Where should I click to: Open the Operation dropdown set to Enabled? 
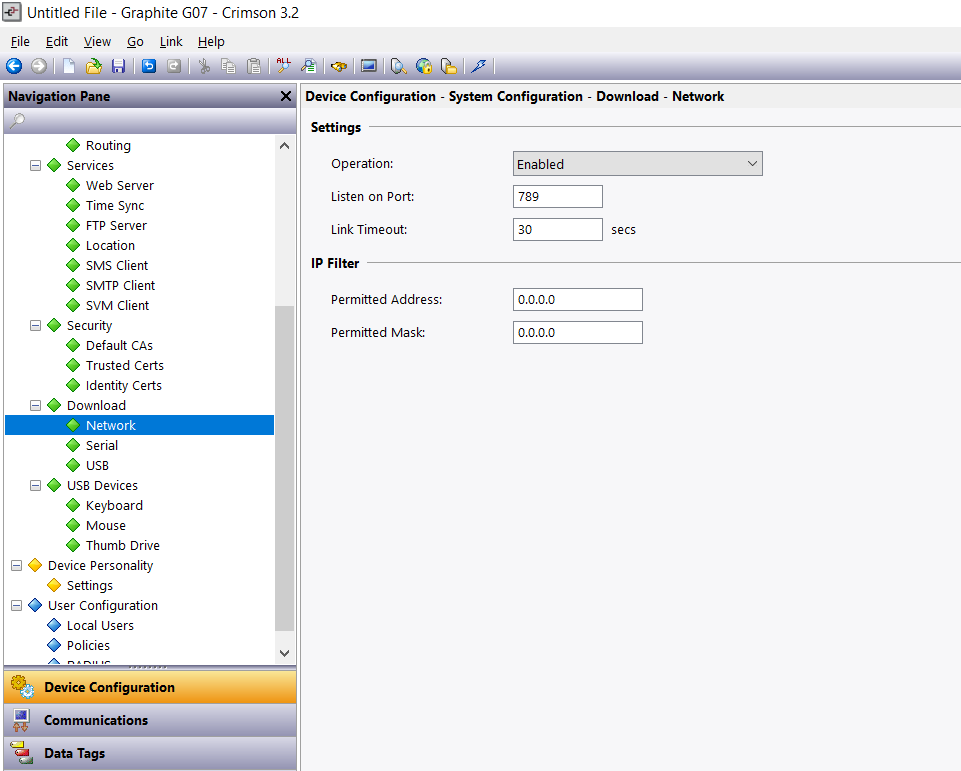pos(637,164)
